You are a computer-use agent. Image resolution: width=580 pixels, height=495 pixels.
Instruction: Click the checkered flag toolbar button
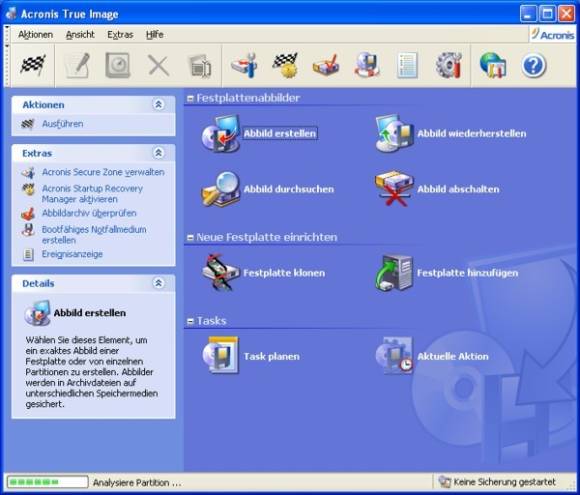(33, 65)
